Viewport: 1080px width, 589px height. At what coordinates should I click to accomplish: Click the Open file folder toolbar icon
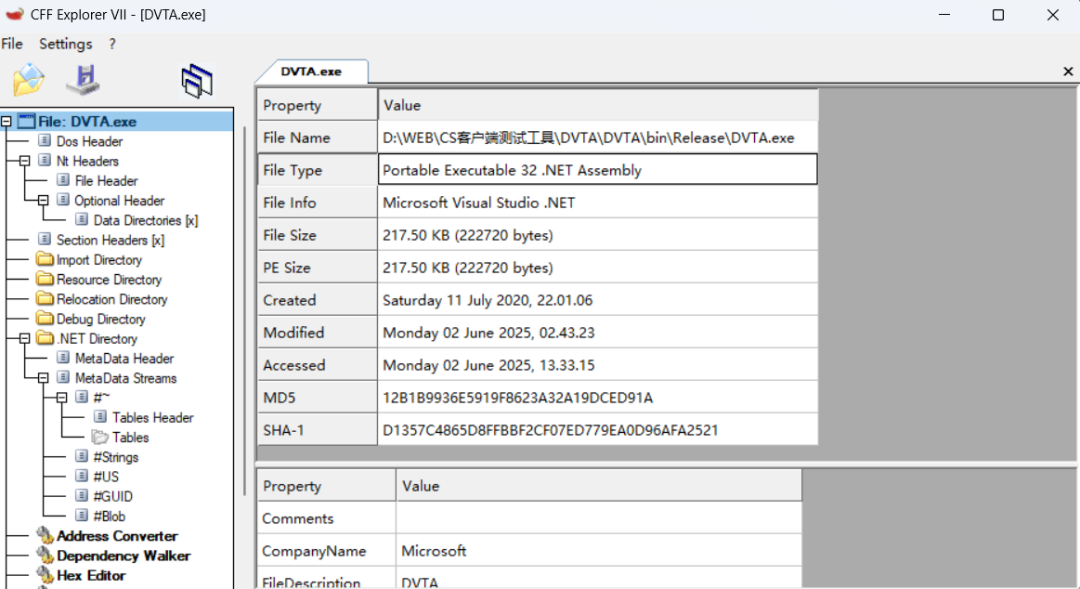[28, 80]
